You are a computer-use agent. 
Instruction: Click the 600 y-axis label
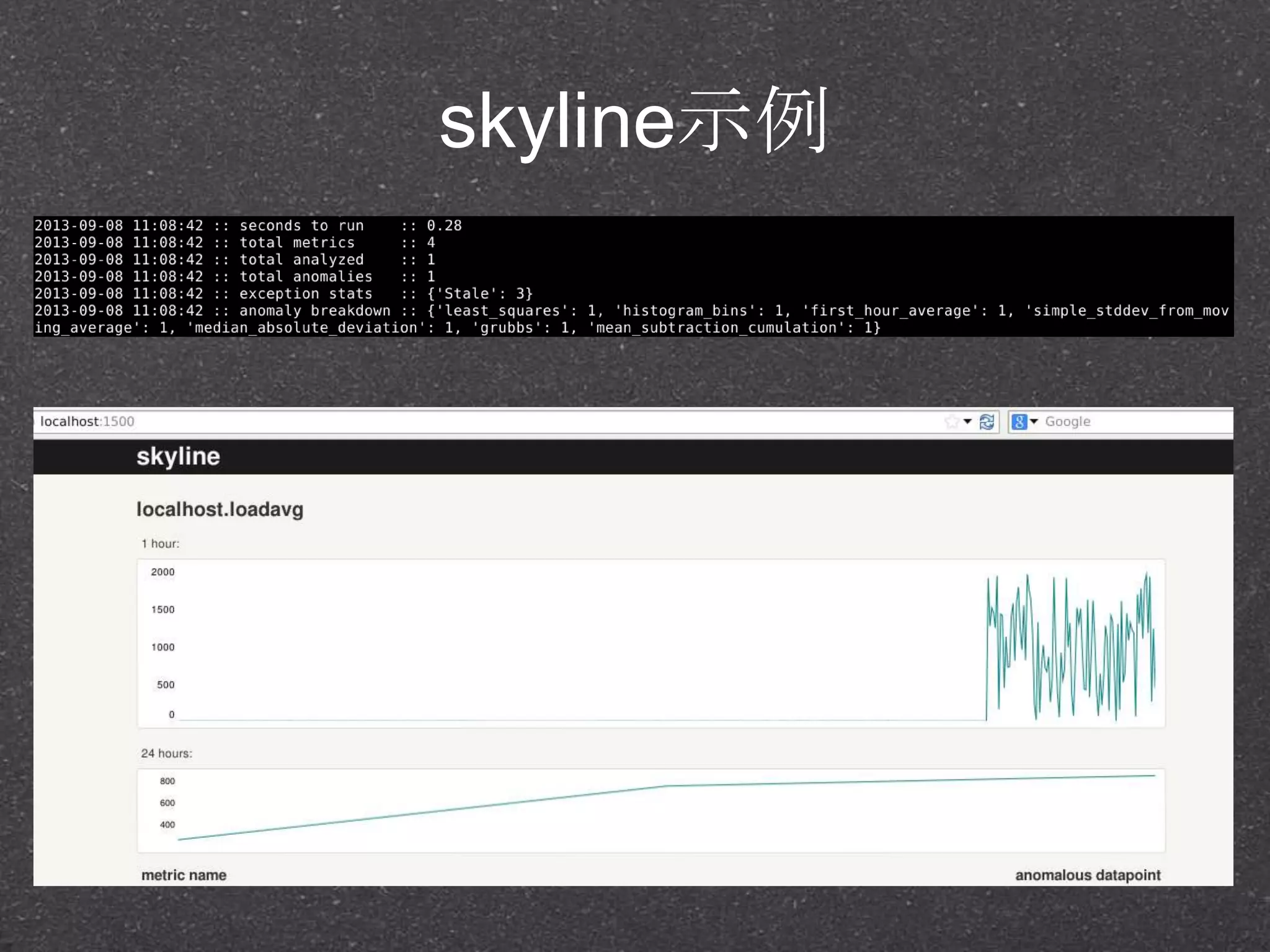tap(167, 803)
